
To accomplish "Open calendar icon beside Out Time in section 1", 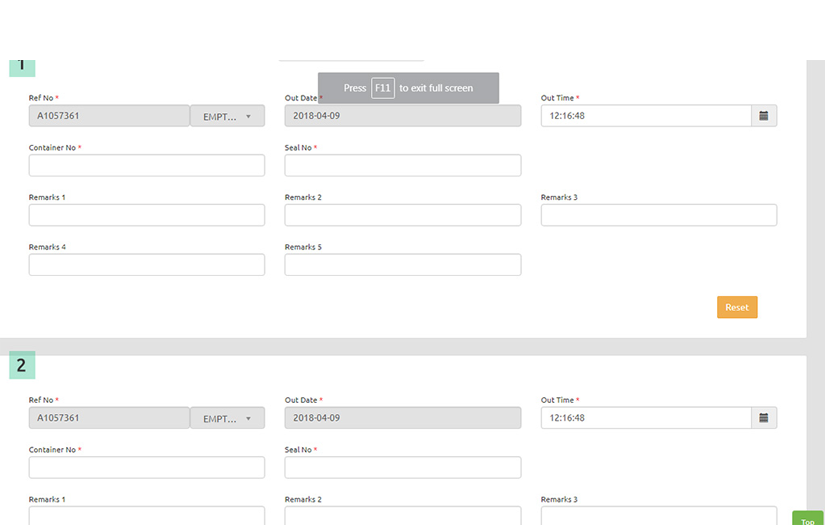I will point(764,116).
